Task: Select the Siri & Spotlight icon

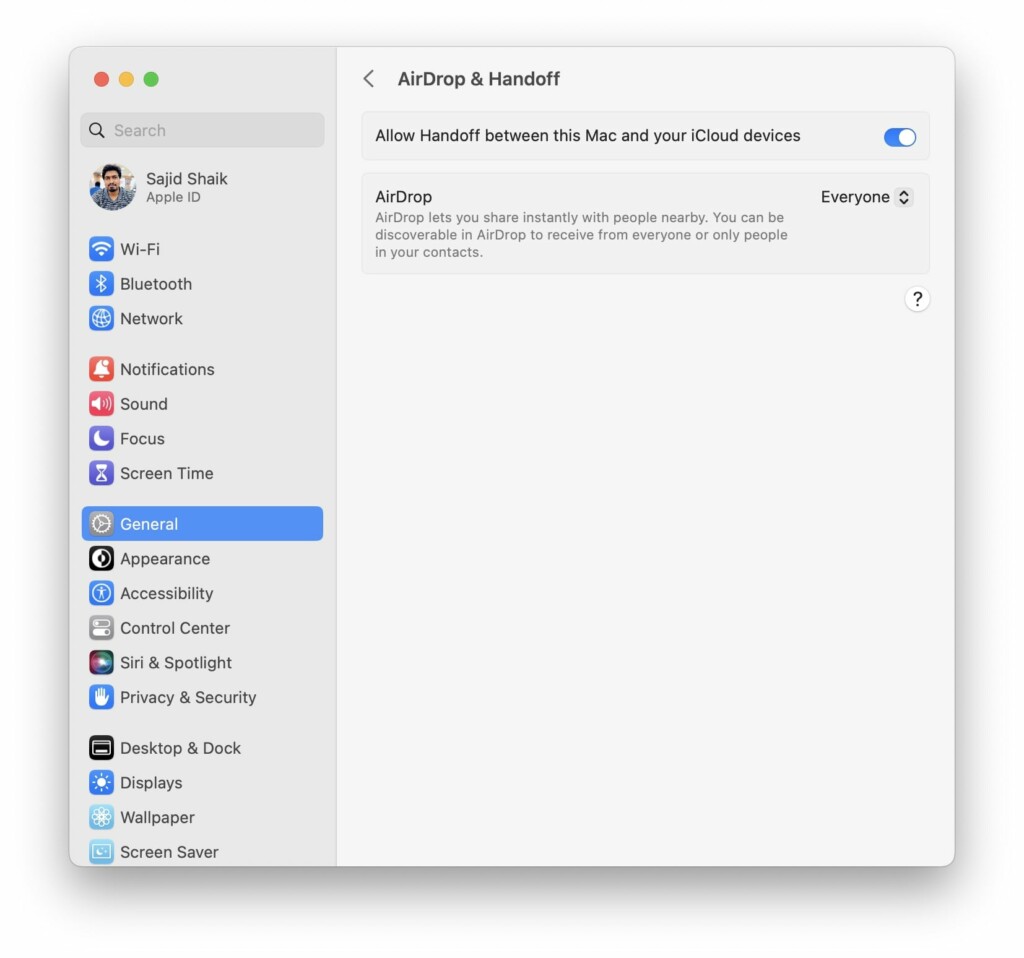Action: [x=101, y=662]
